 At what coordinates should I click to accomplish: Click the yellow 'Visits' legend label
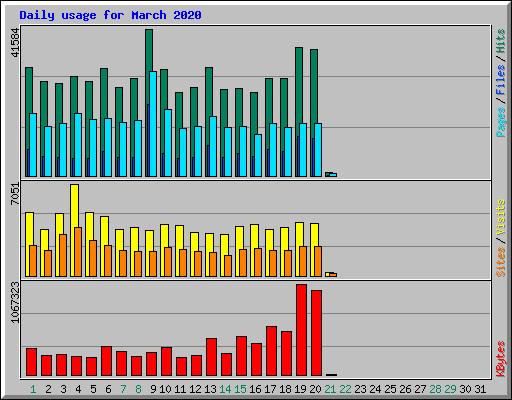(x=501, y=217)
